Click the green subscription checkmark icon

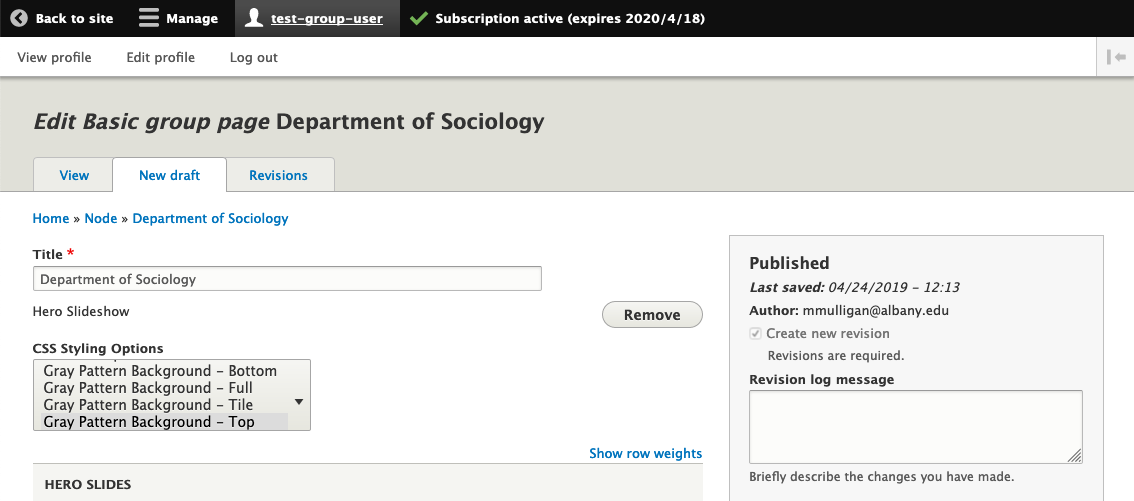coord(419,18)
